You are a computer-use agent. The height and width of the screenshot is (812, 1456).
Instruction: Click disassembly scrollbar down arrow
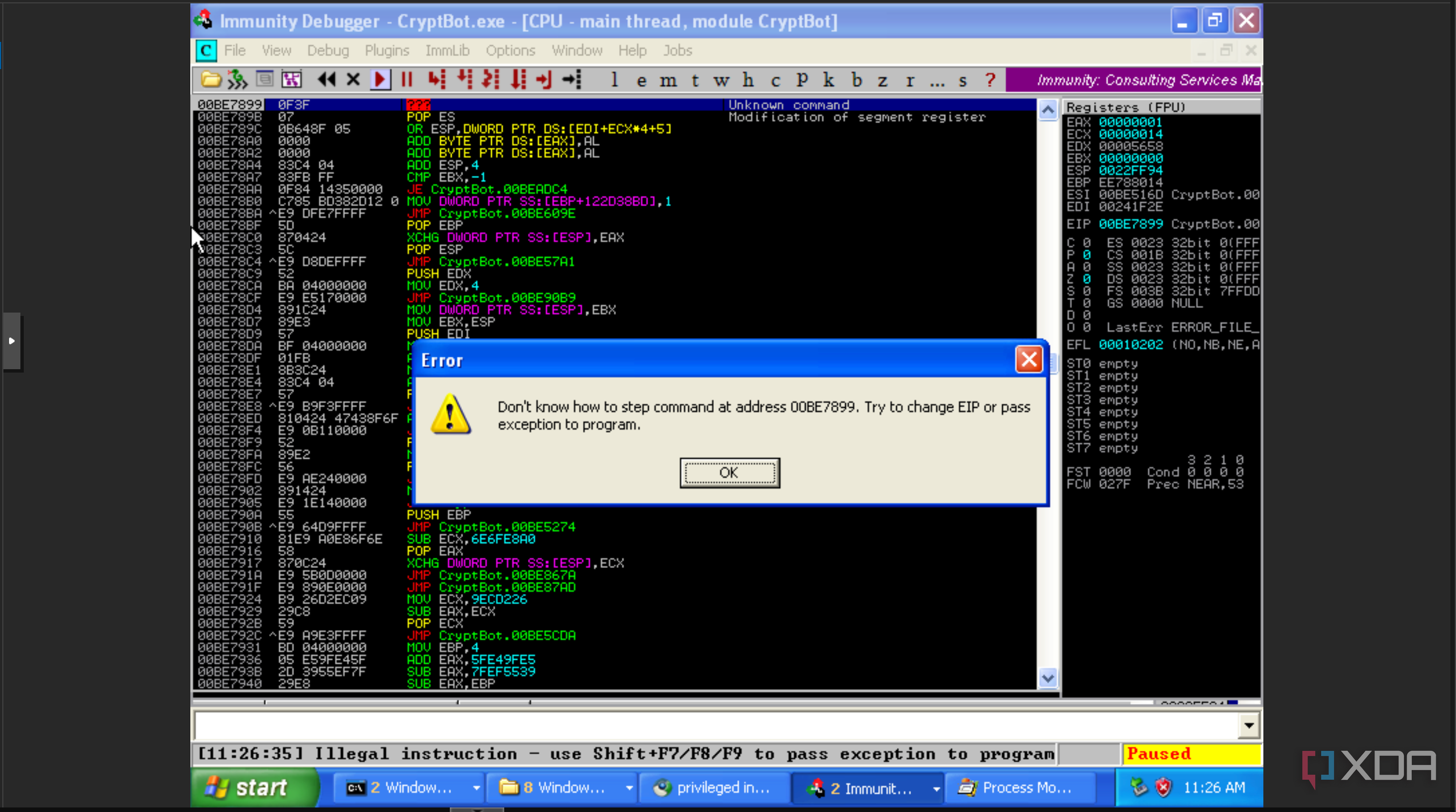[x=1048, y=677]
